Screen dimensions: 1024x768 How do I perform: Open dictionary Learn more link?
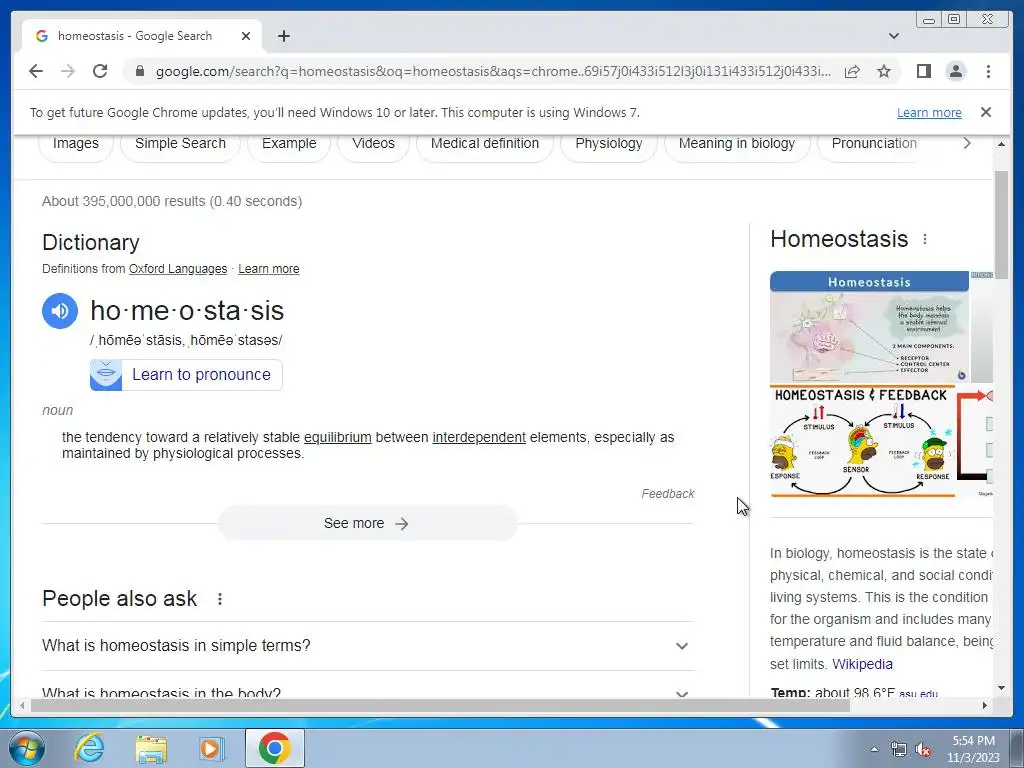[x=268, y=269]
